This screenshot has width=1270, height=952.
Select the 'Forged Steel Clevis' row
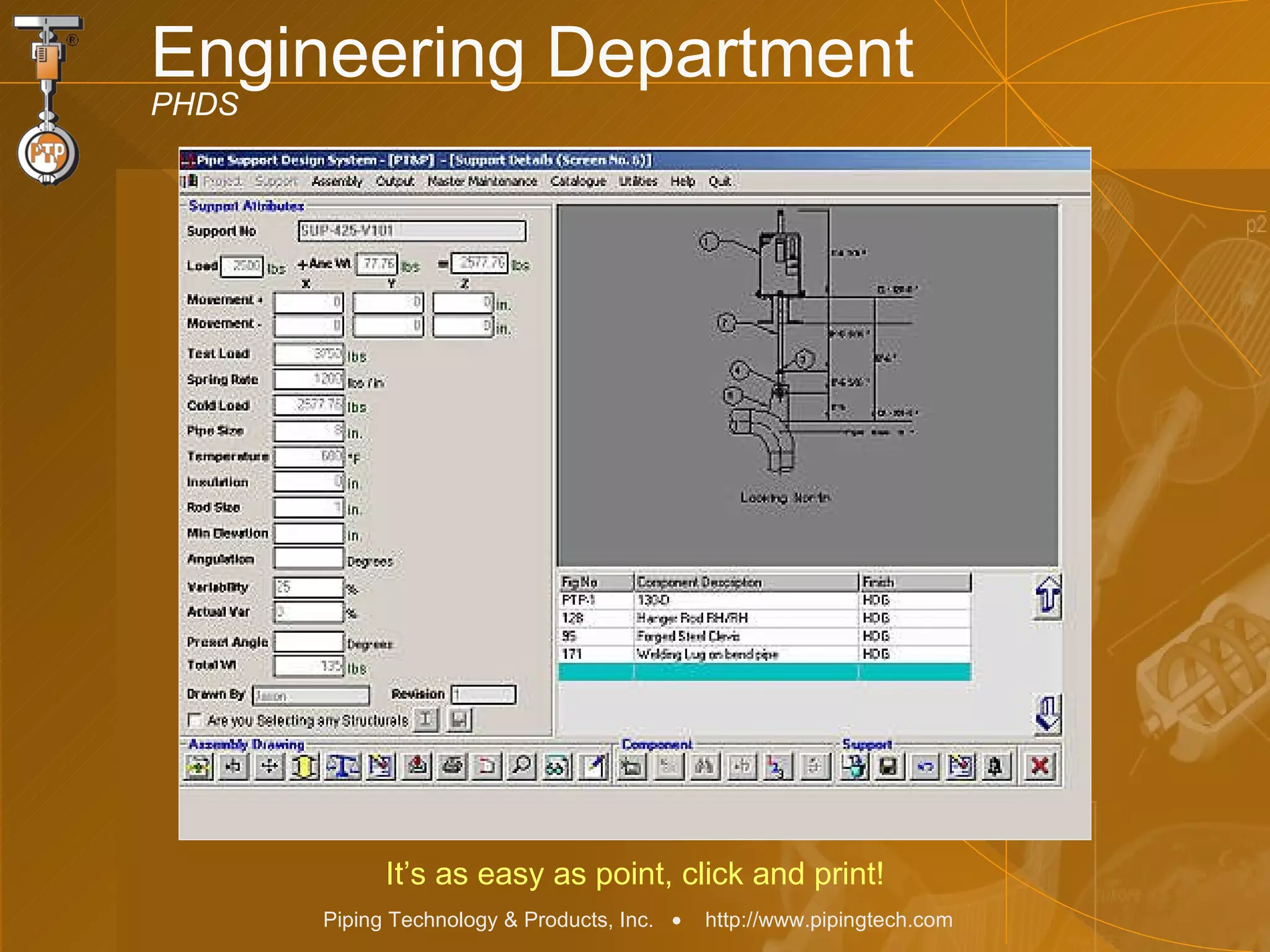tap(765, 636)
